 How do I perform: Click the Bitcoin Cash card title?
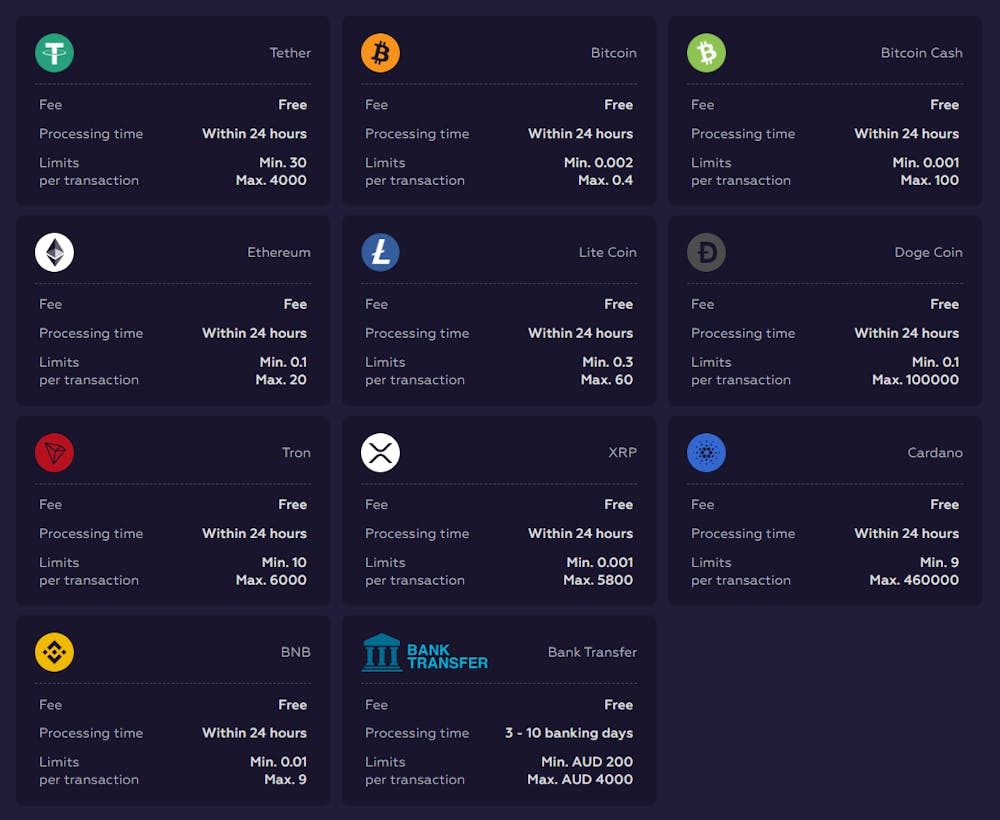922,53
